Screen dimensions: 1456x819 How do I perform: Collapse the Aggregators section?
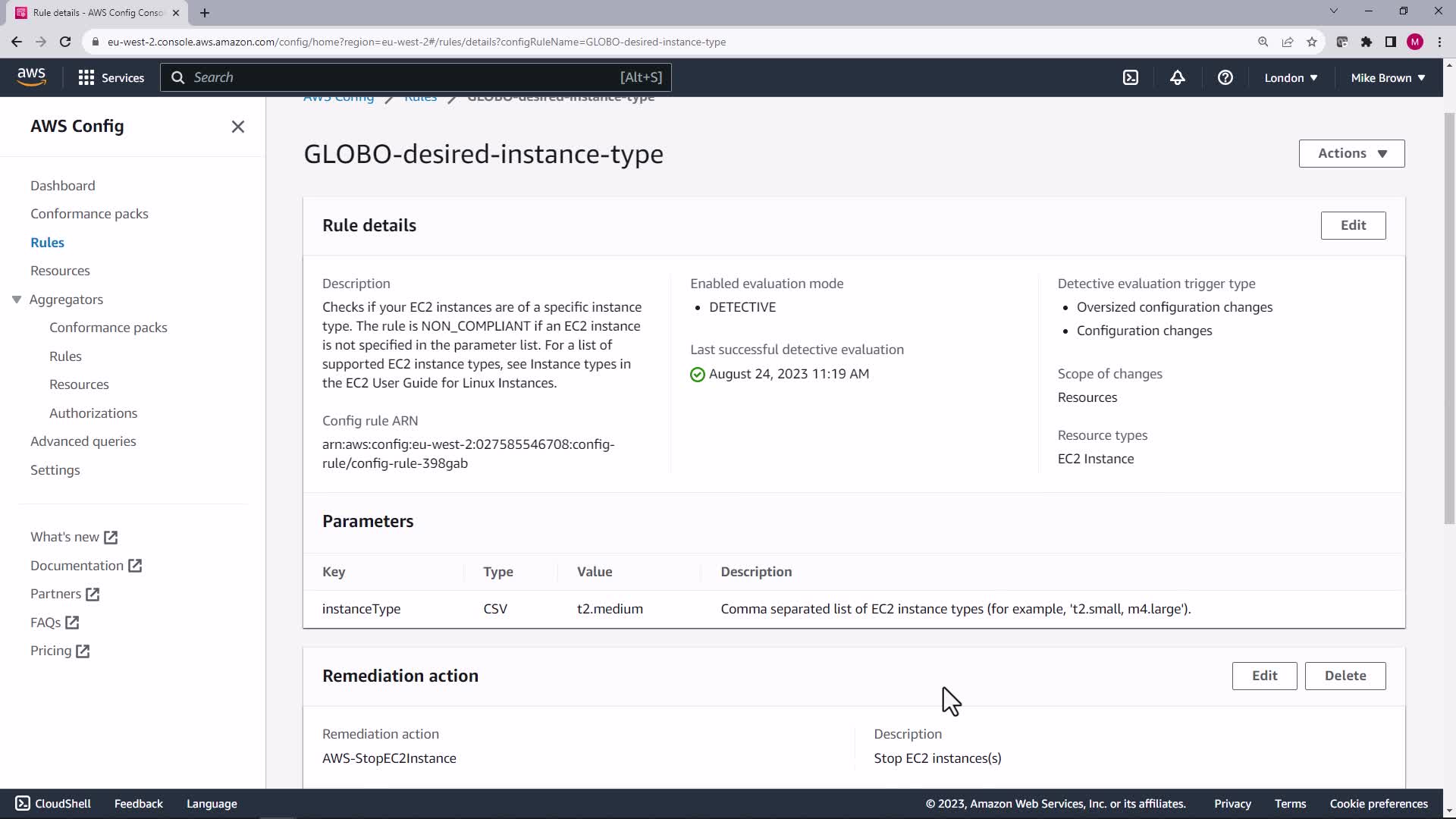point(17,300)
